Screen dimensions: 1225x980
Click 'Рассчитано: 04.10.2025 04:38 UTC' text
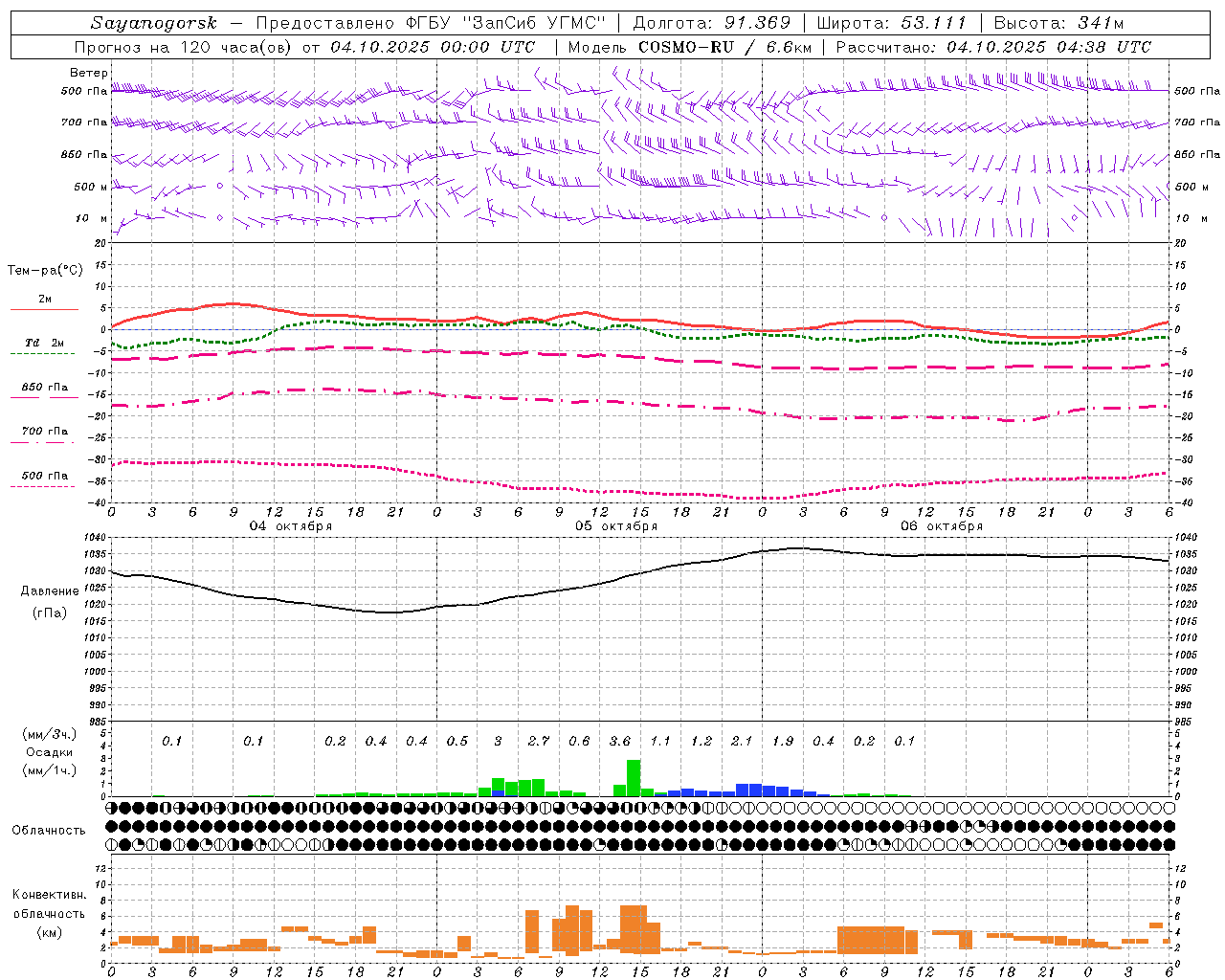point(993,47)
